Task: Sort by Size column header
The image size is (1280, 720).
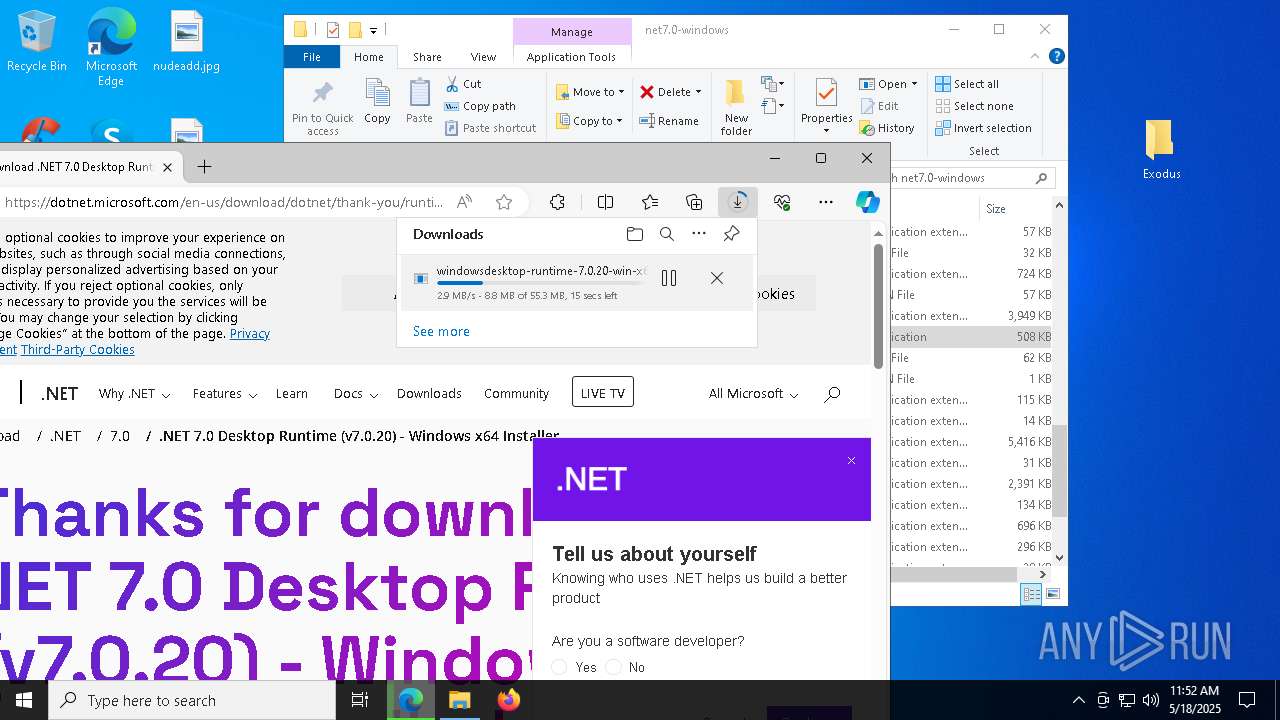Action: tap(996, 209)
